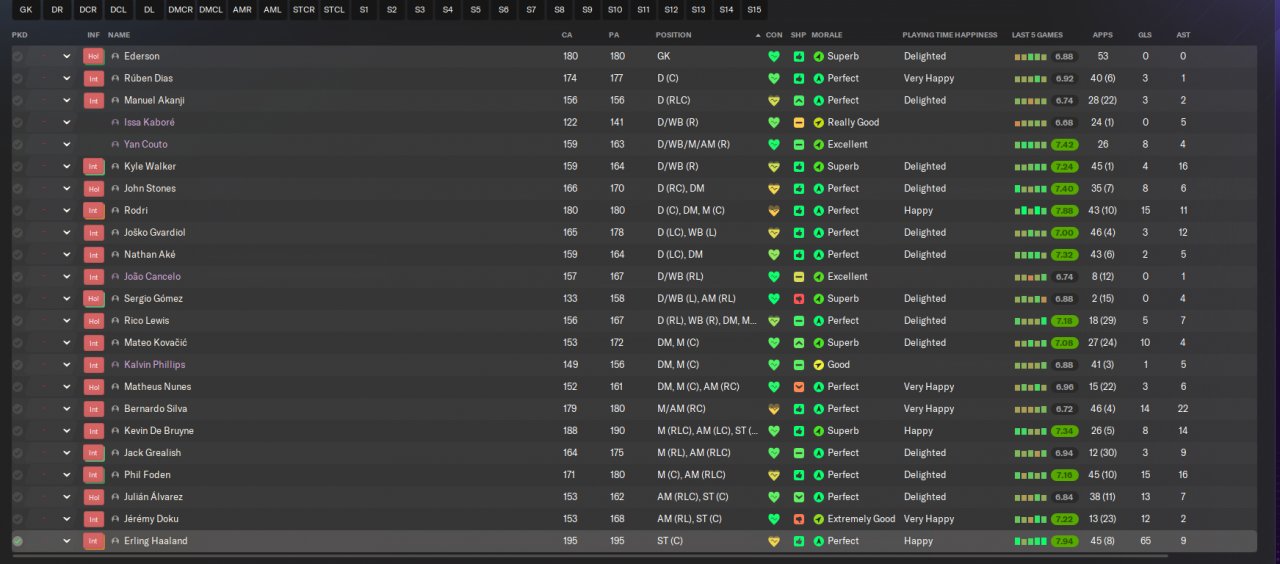Select the STCL position slot
The width and height of the screenshot is (1280, 564).
coord(334,10)
